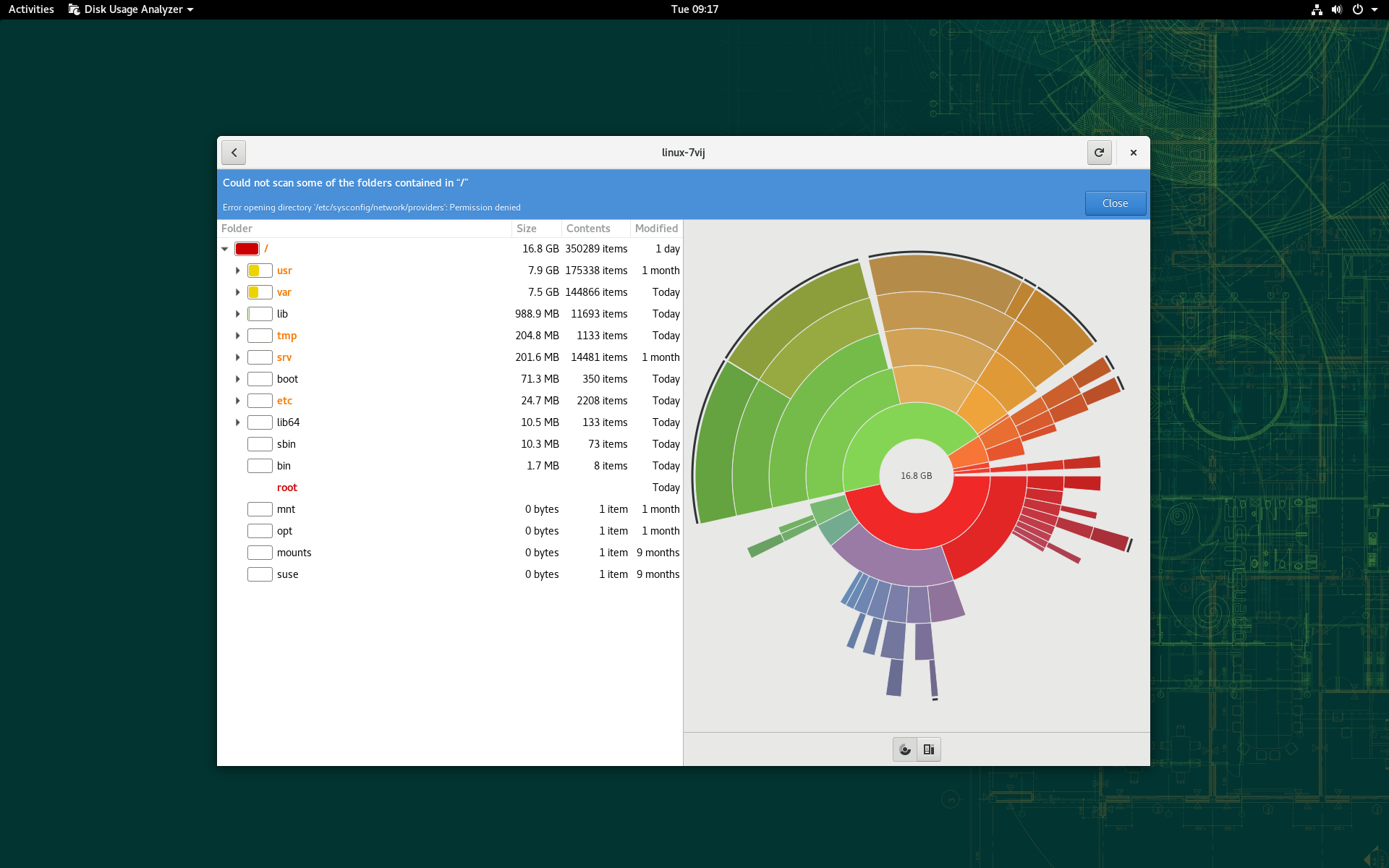Click the power icon in top bar
Image resolution: width=1389 pixels, height=868 pixels.
1358,9
